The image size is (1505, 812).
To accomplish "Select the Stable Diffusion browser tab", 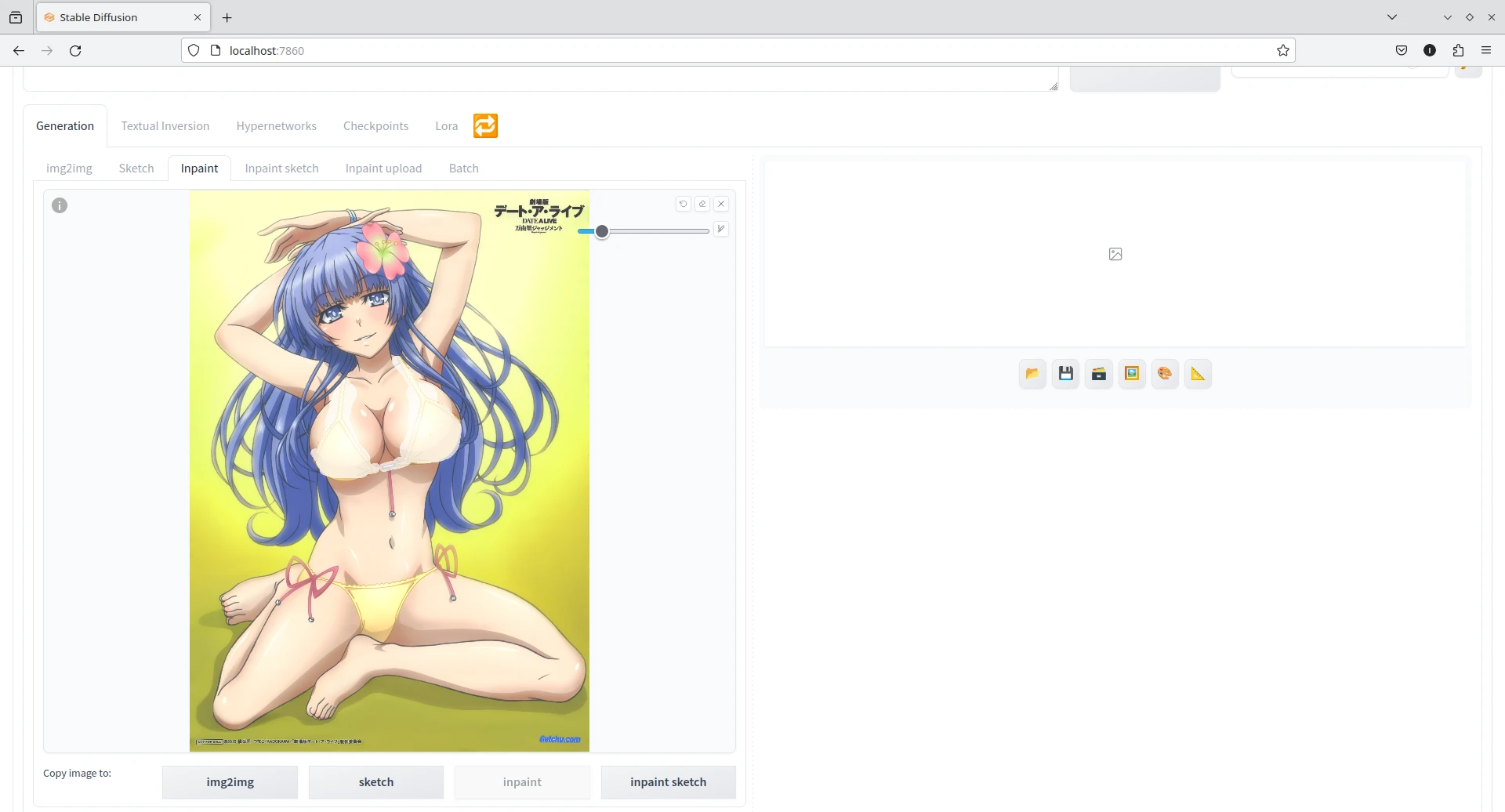I will [x=123, y=17].
